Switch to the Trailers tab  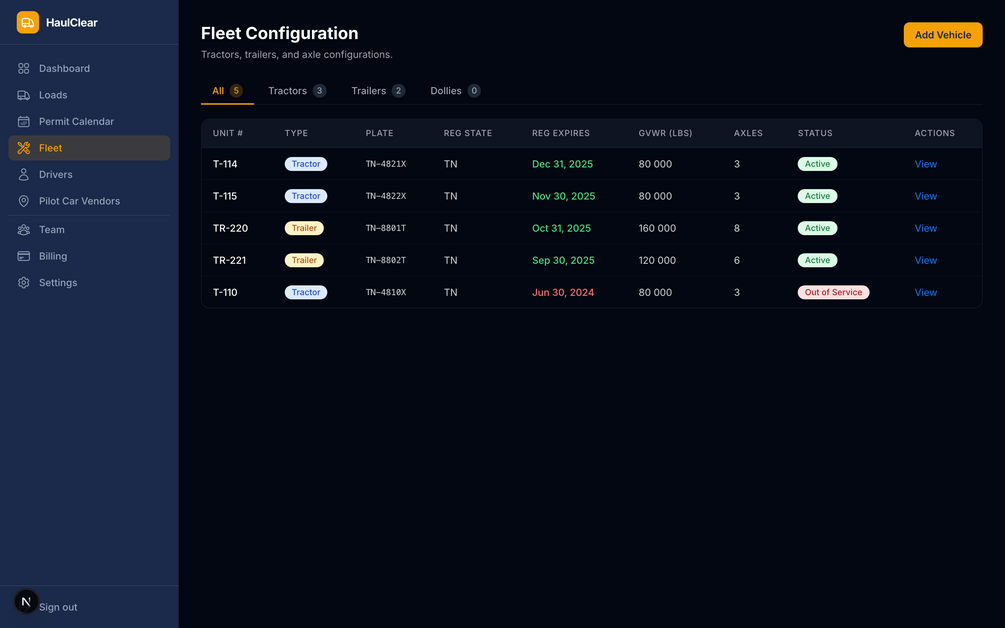(378, 91)
